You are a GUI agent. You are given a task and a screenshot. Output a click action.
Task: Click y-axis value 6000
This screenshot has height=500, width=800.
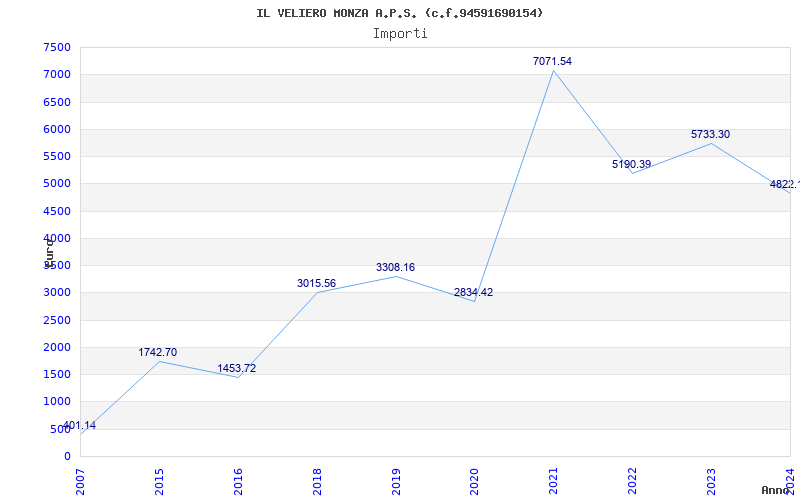tap(57, 129)
